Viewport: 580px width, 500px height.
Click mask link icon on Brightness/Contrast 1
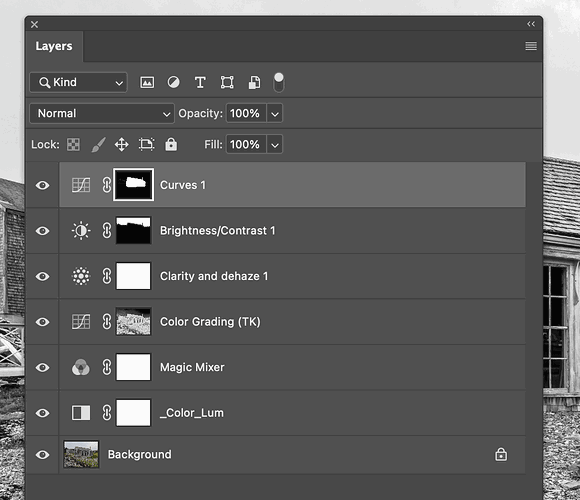tap(107, 231)
